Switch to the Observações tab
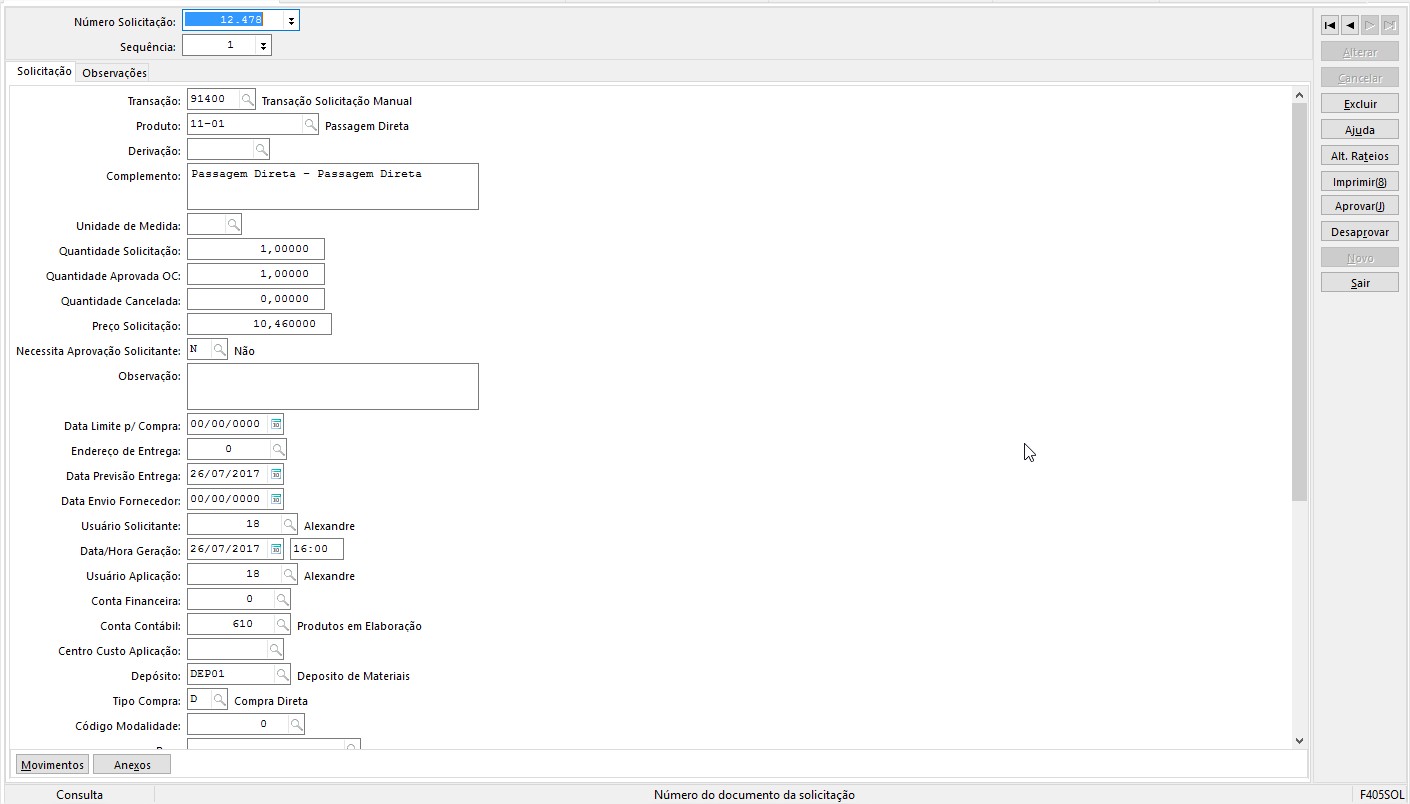The width and height of the screenshot is (1410, 804). (114, 73)
